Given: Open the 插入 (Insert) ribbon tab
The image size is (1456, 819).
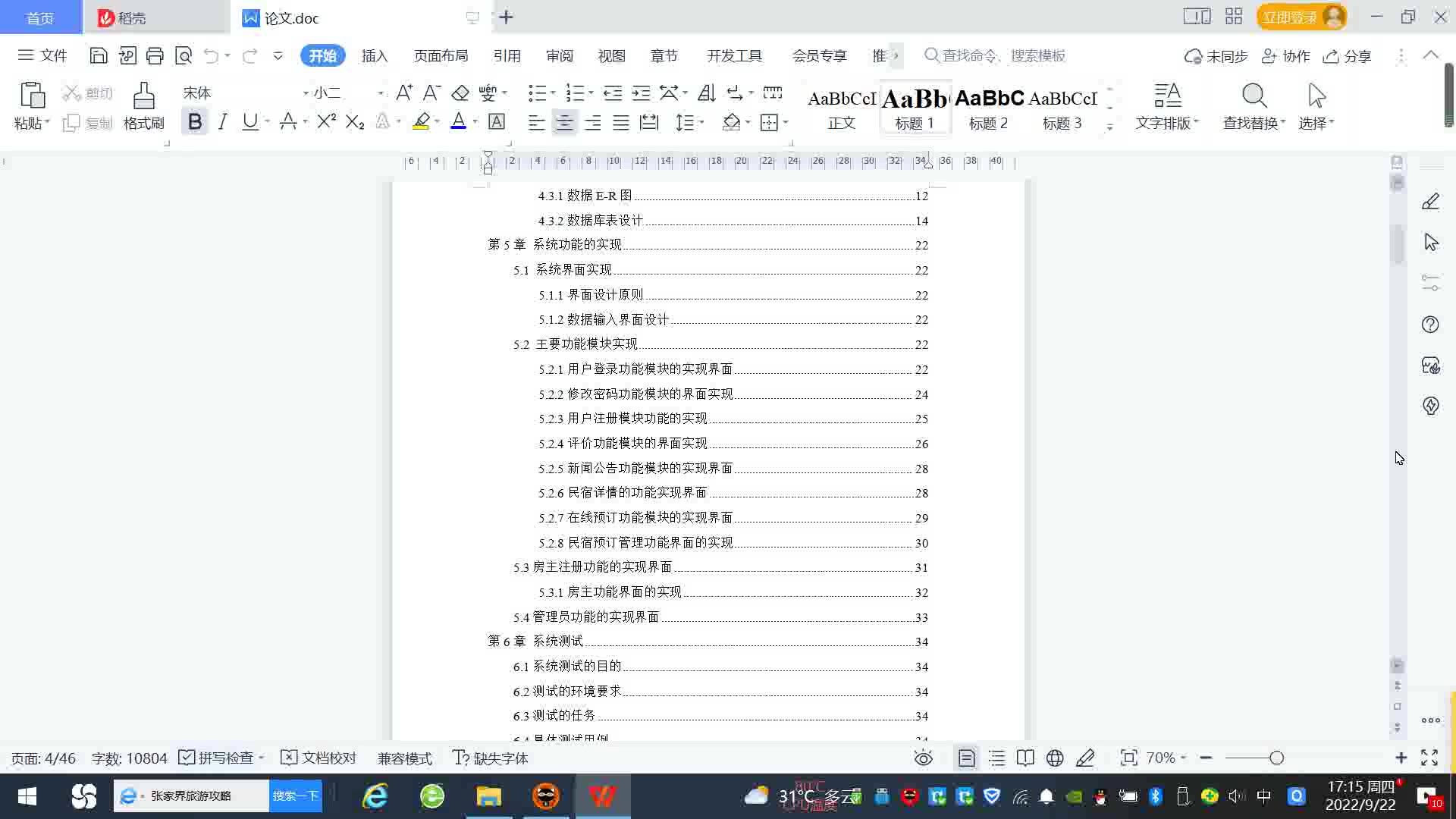Looking at the screenshot, I should pos(374,56).
